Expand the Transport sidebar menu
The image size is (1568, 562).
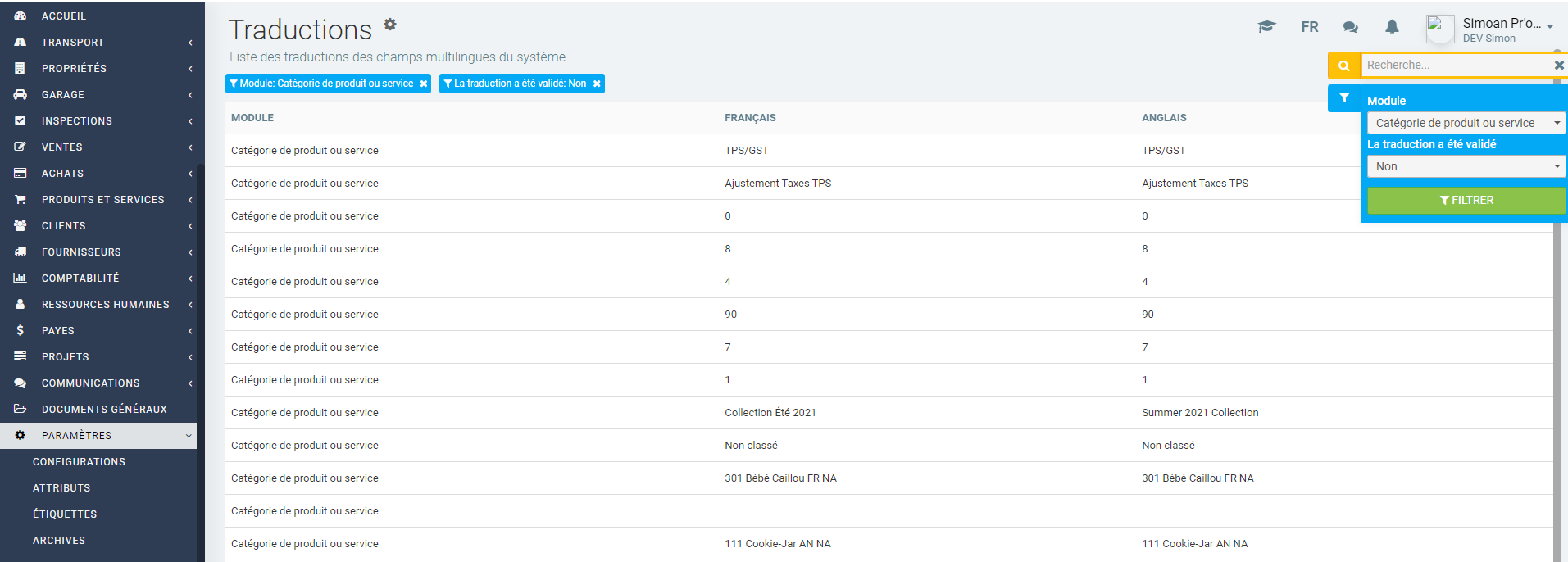(x=98, y=42)
